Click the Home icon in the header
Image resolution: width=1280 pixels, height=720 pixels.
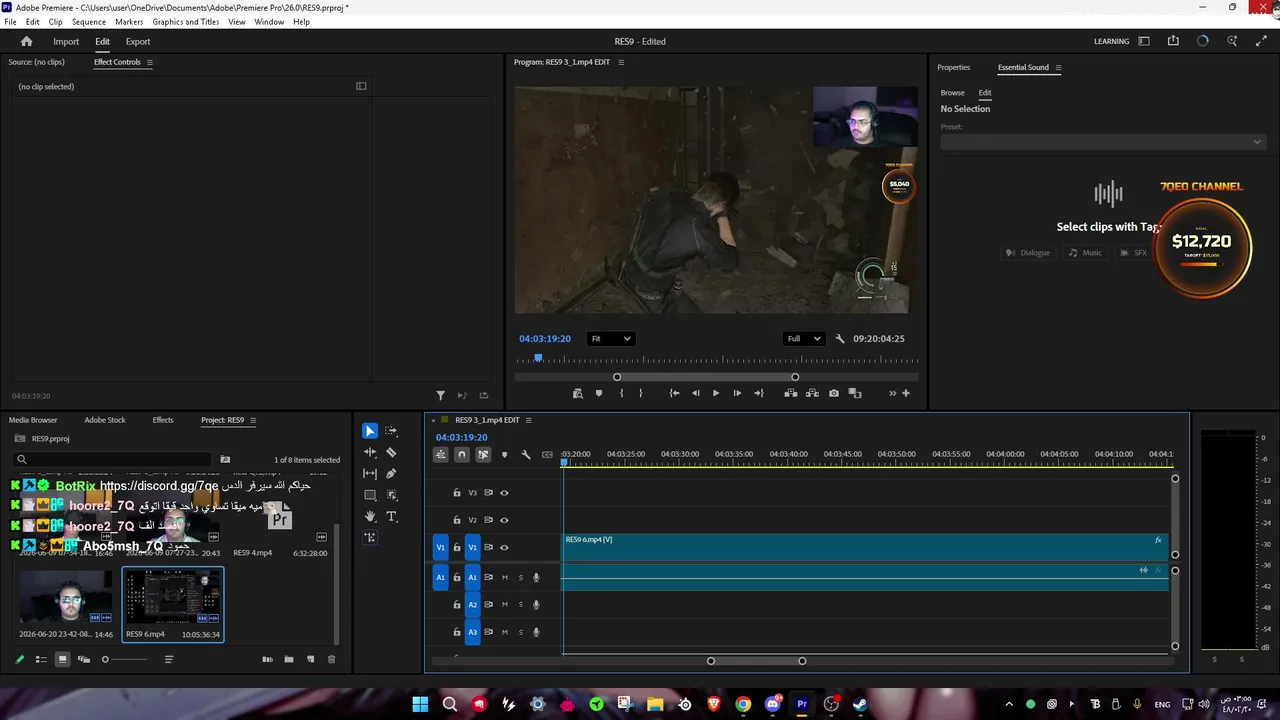pyautogui.click(x=27, y=41)
